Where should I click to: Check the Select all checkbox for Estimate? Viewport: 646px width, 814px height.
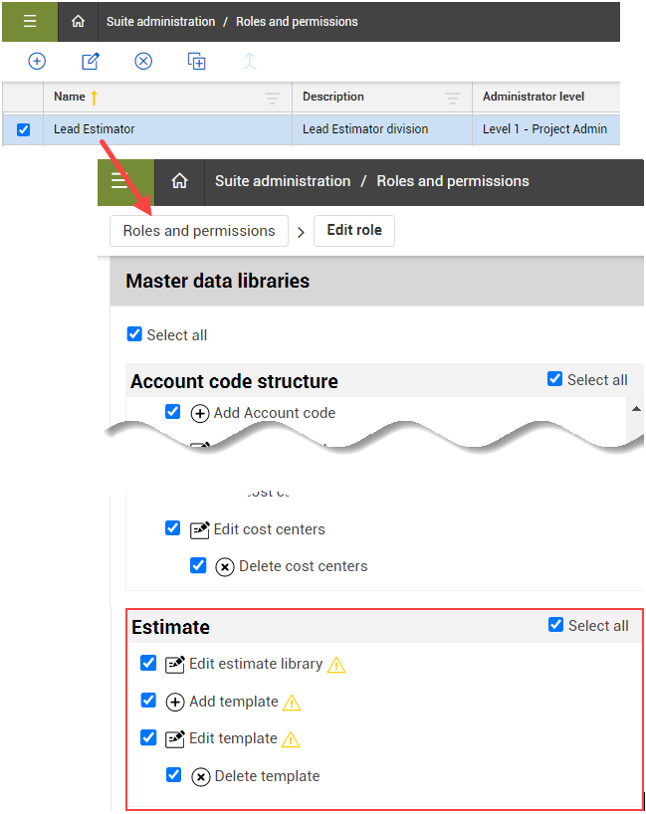coord(555,625)
